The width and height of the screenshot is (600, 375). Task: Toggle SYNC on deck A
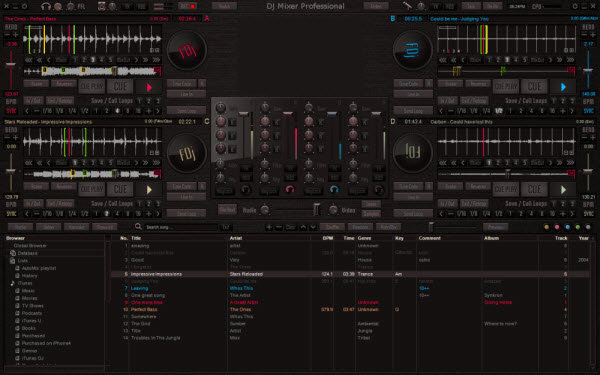[11, 111]
